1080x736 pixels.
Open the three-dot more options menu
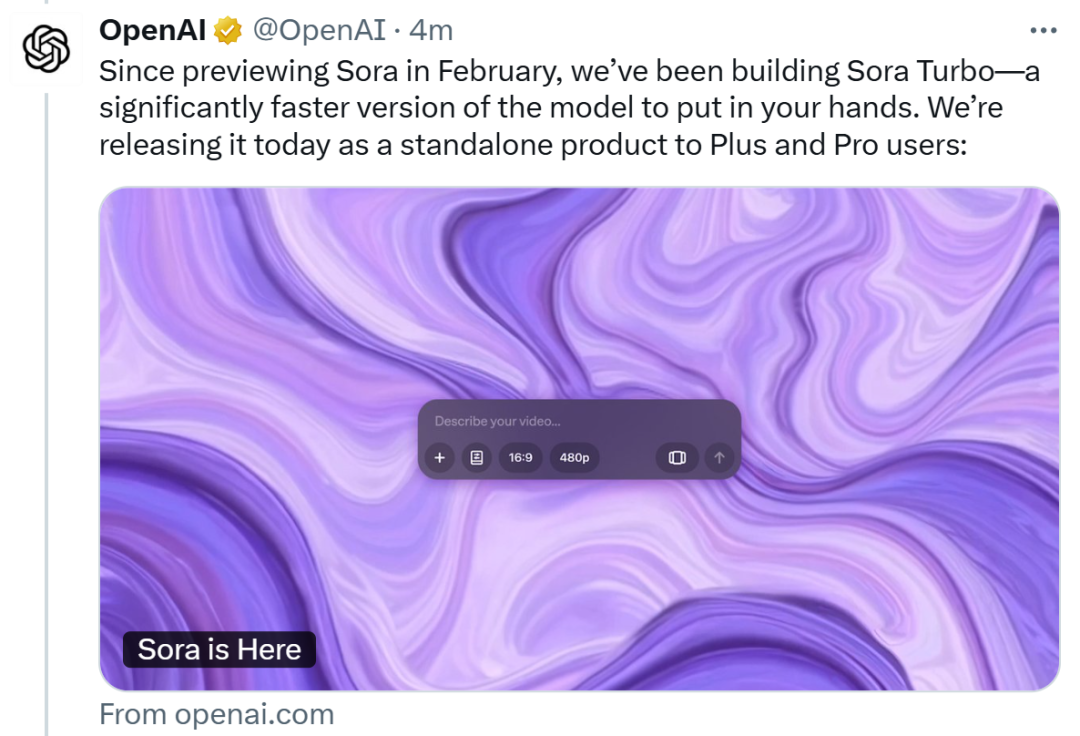pyautogui.click(x=1043, y=30)
